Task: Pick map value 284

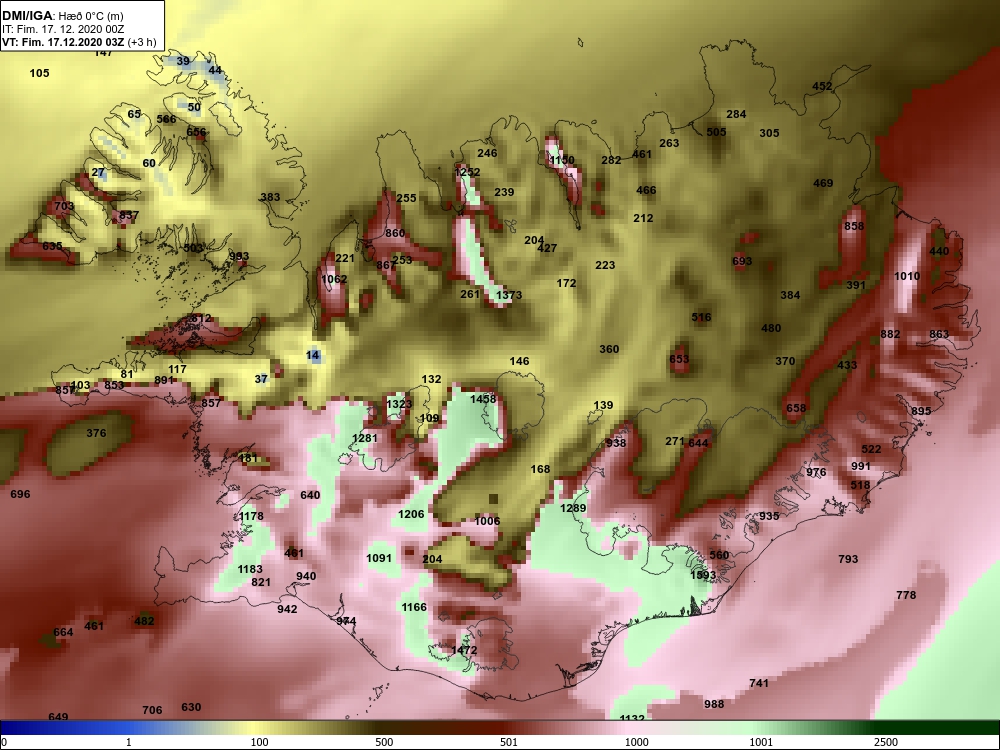Action: coord(736,114)
